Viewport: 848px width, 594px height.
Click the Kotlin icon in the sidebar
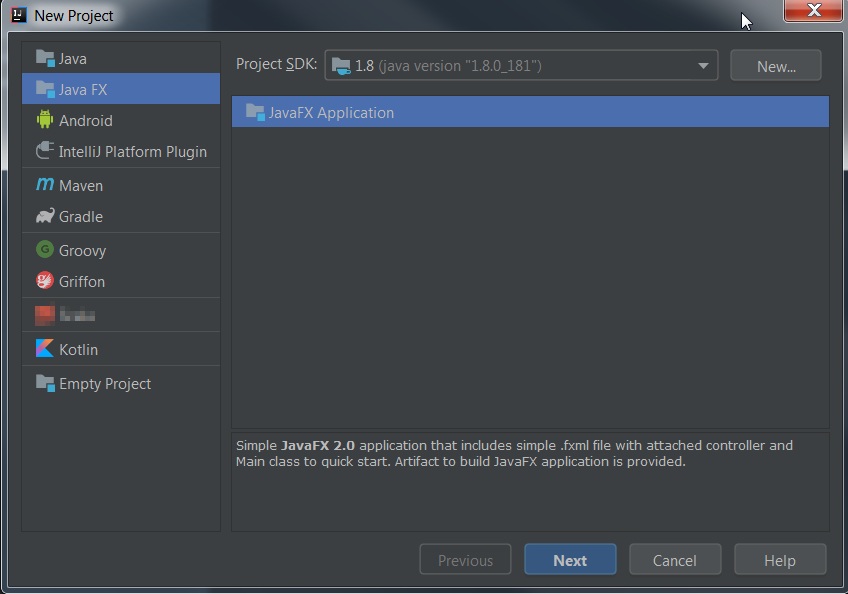(45, 348)
